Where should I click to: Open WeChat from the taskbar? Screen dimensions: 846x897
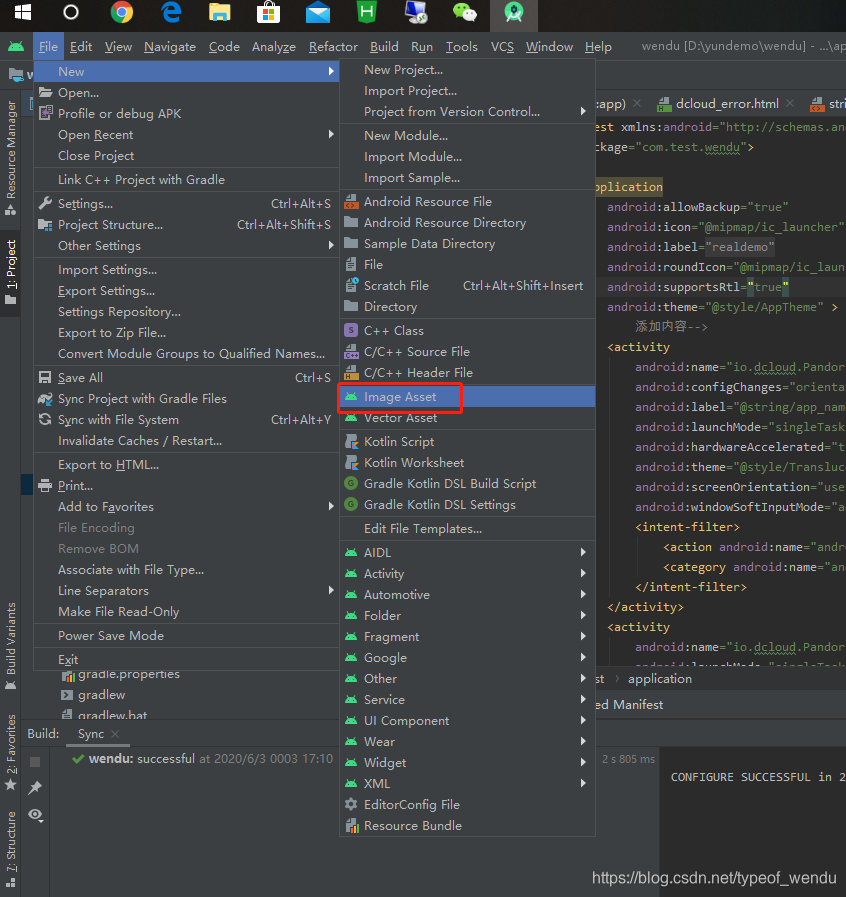click(464, 12)
